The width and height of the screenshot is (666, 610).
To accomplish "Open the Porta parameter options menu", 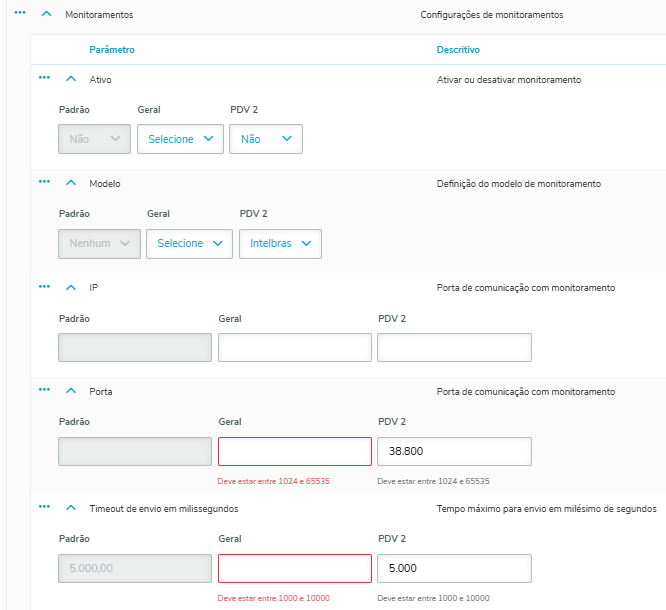I will 44,390.
